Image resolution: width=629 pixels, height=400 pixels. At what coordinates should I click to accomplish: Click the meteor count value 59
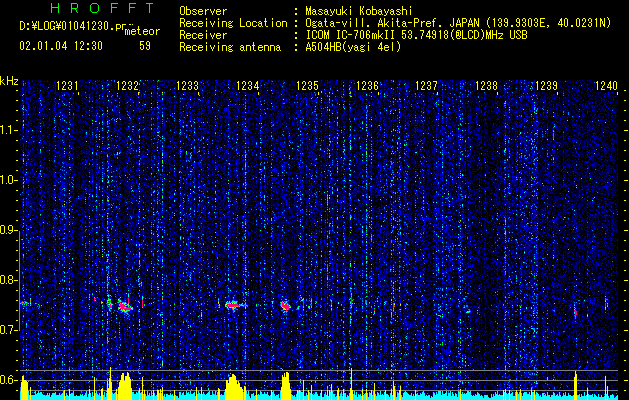(145, 46)
